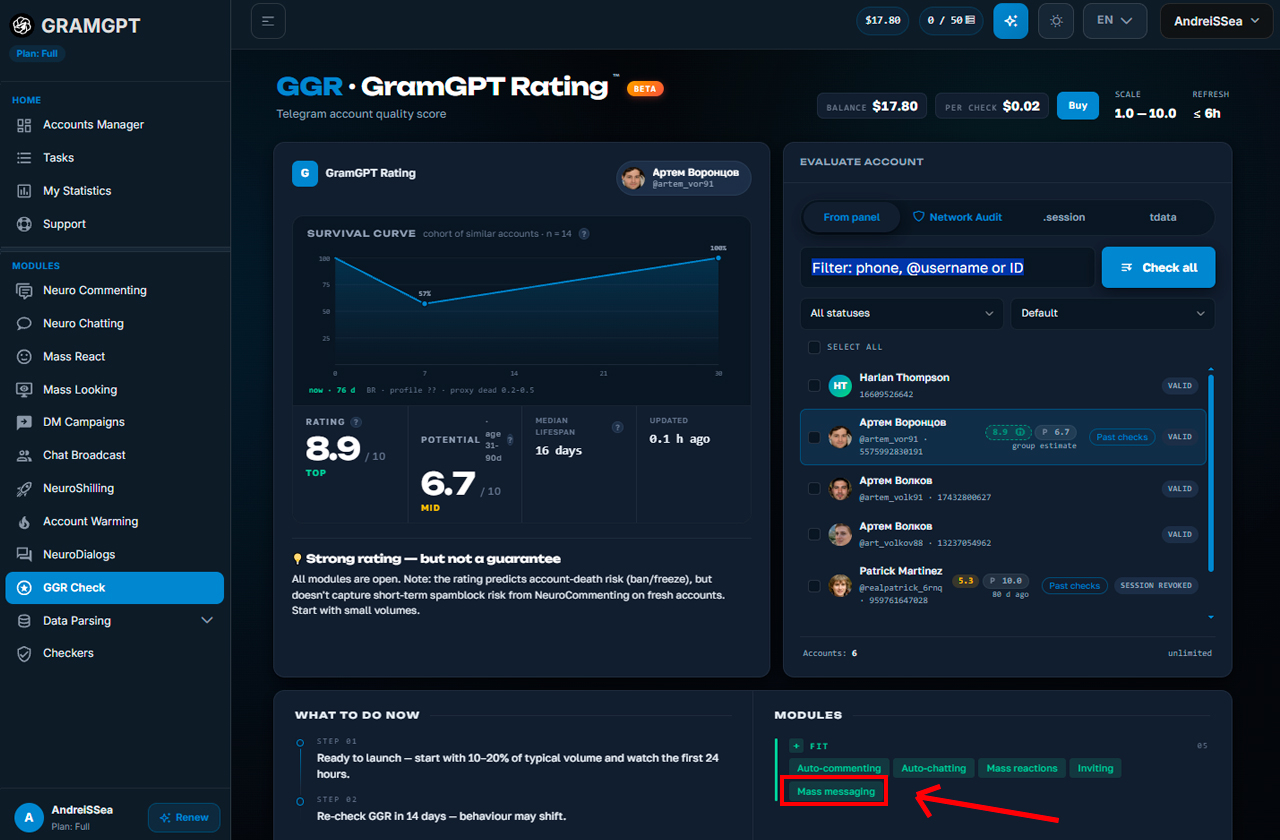Click the Buy button
The image size is (1280, 840).
coord(1078,105)
